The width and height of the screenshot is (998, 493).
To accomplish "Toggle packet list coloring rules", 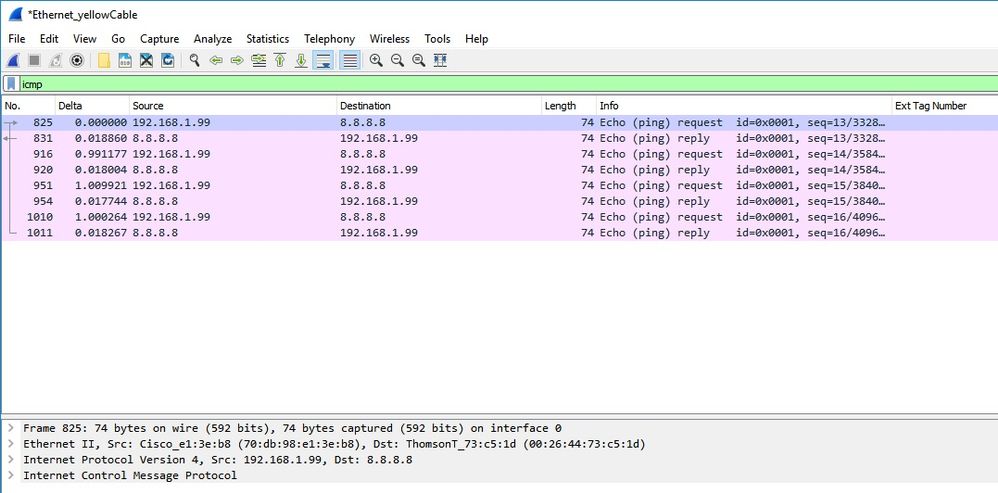I will (349, 60).
